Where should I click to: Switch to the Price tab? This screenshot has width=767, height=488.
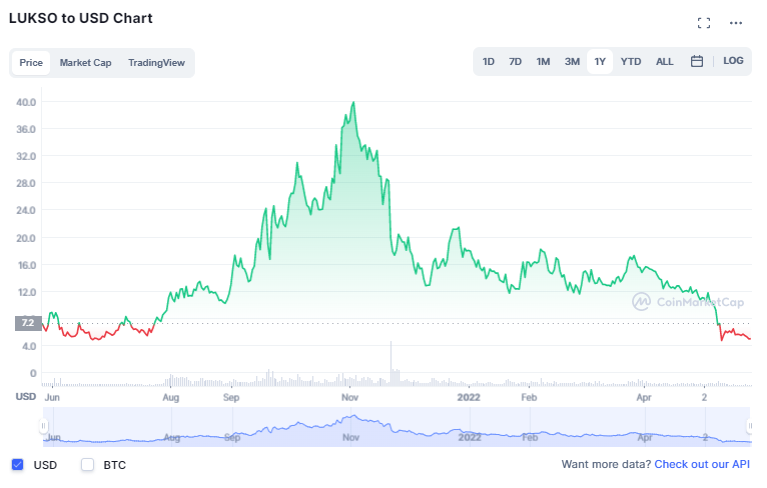coord(31,63)
